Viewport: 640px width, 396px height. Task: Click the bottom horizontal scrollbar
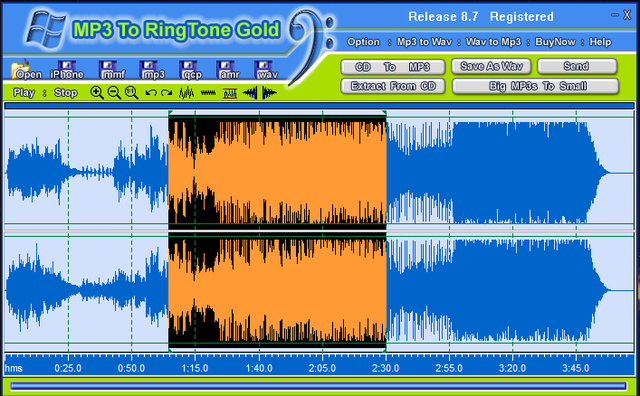[x=318, y=386]
